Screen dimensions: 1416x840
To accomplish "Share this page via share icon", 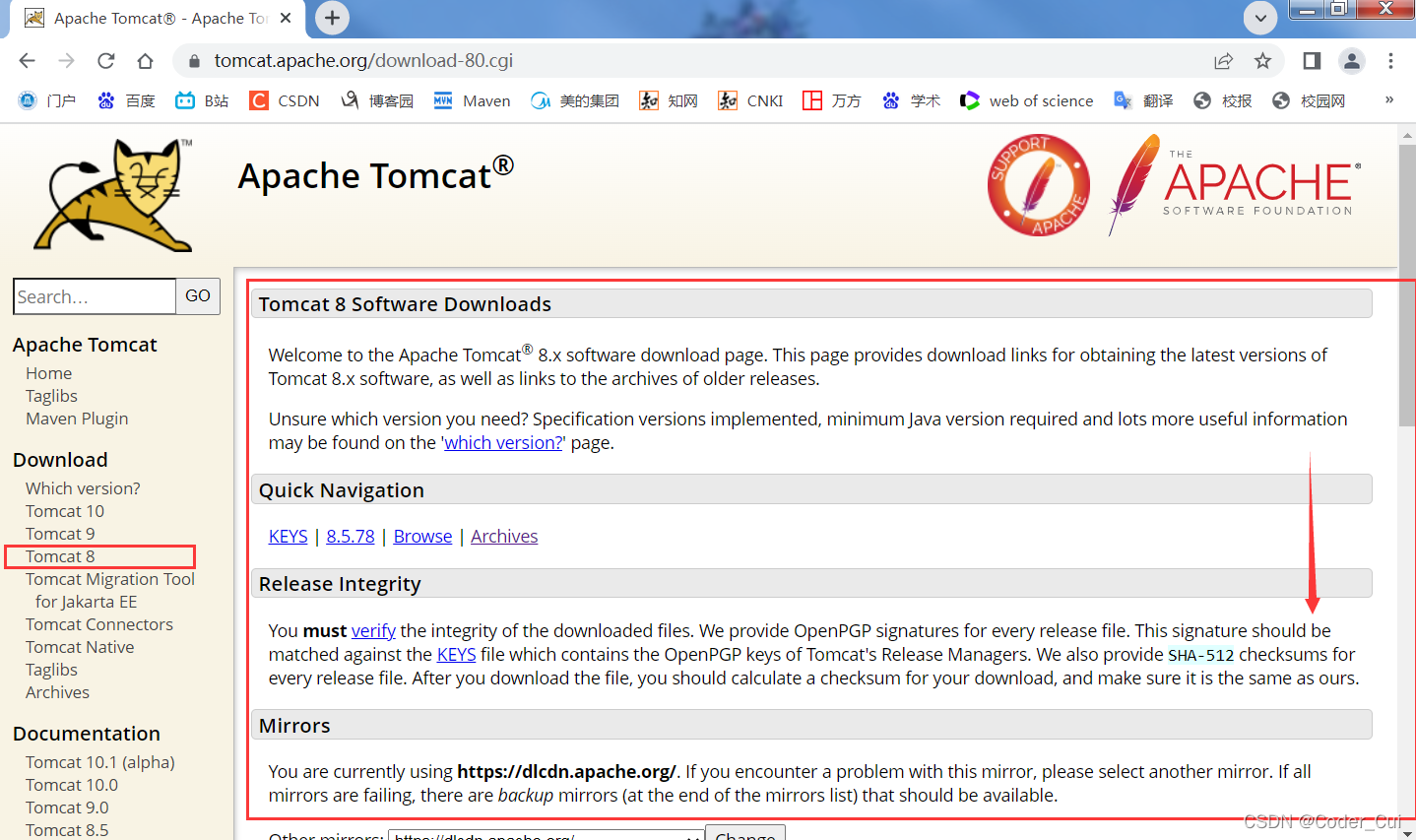I will (x=1223, y=61).
